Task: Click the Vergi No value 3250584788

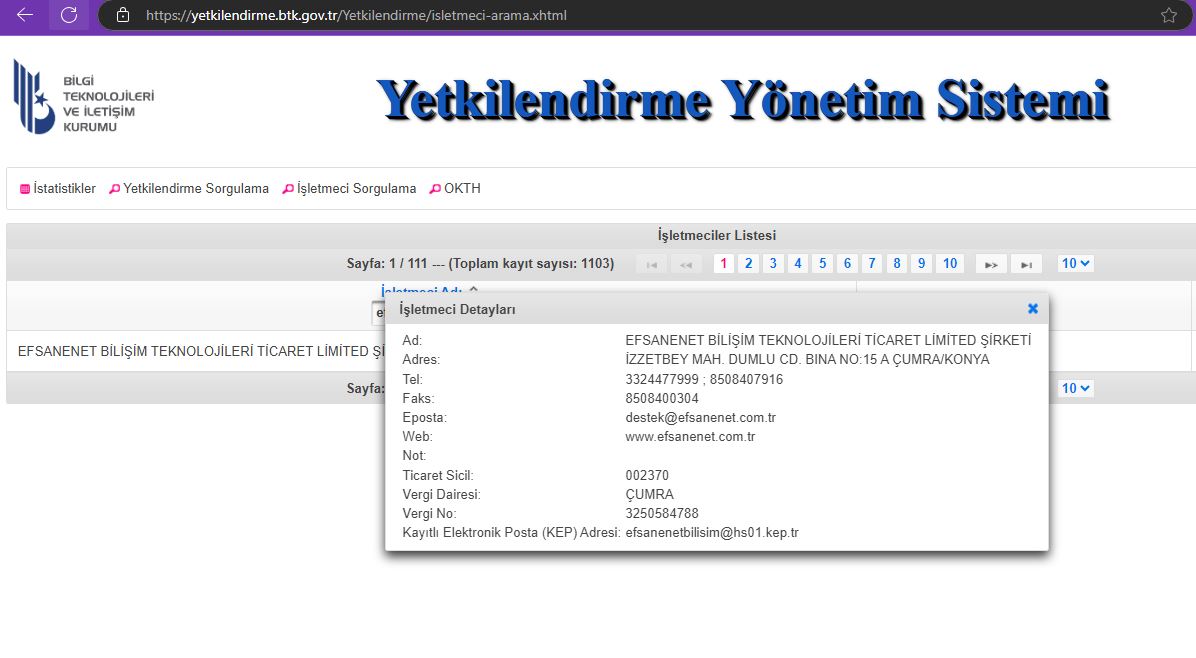Action: (662, 514)
